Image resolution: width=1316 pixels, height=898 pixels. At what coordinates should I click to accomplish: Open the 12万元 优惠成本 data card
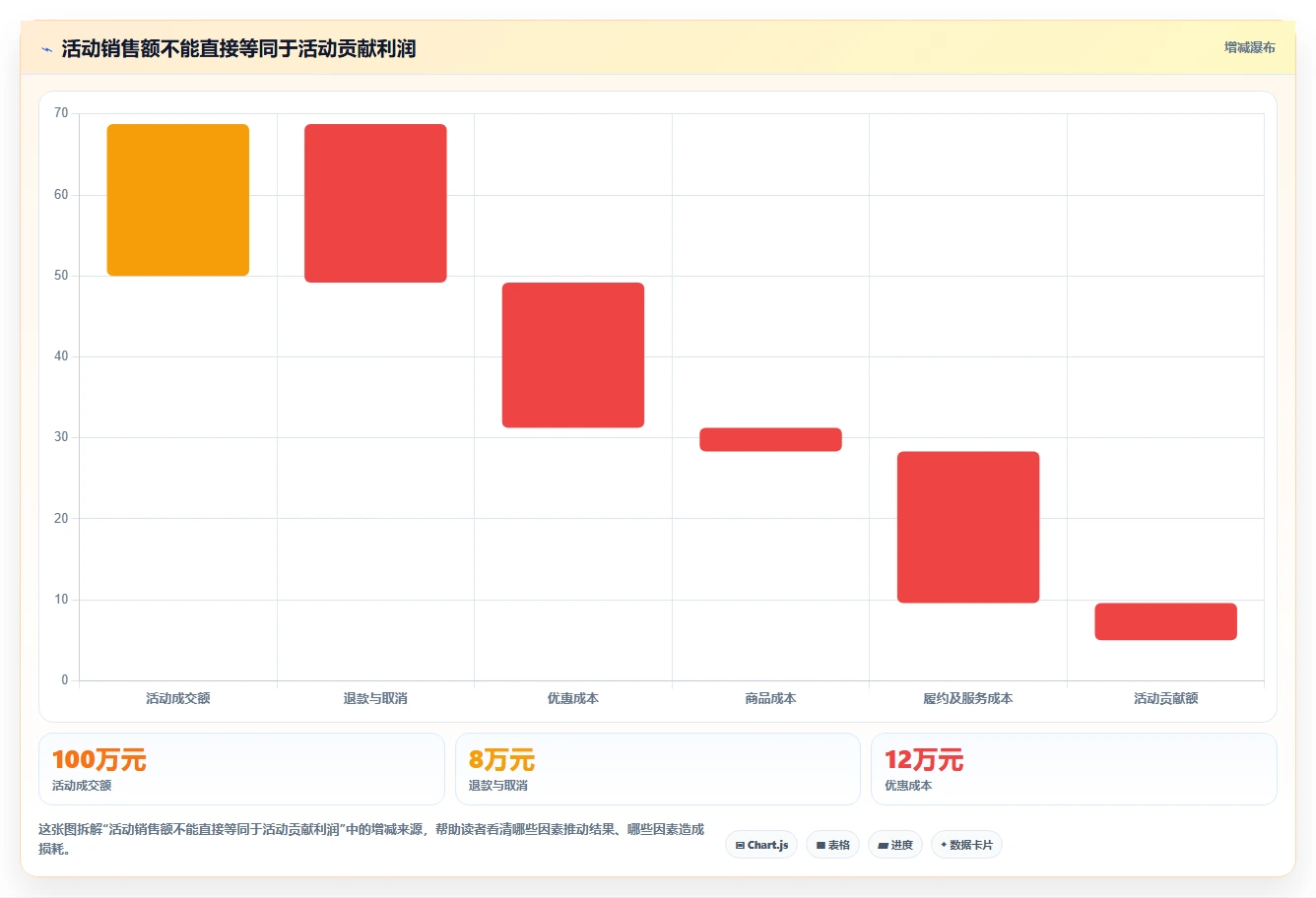1074,769
